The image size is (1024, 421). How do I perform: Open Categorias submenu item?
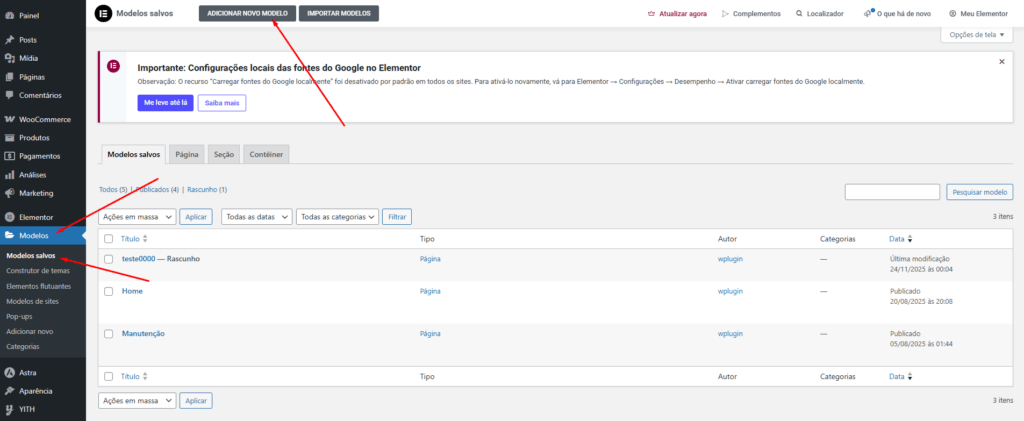[23, 347]
